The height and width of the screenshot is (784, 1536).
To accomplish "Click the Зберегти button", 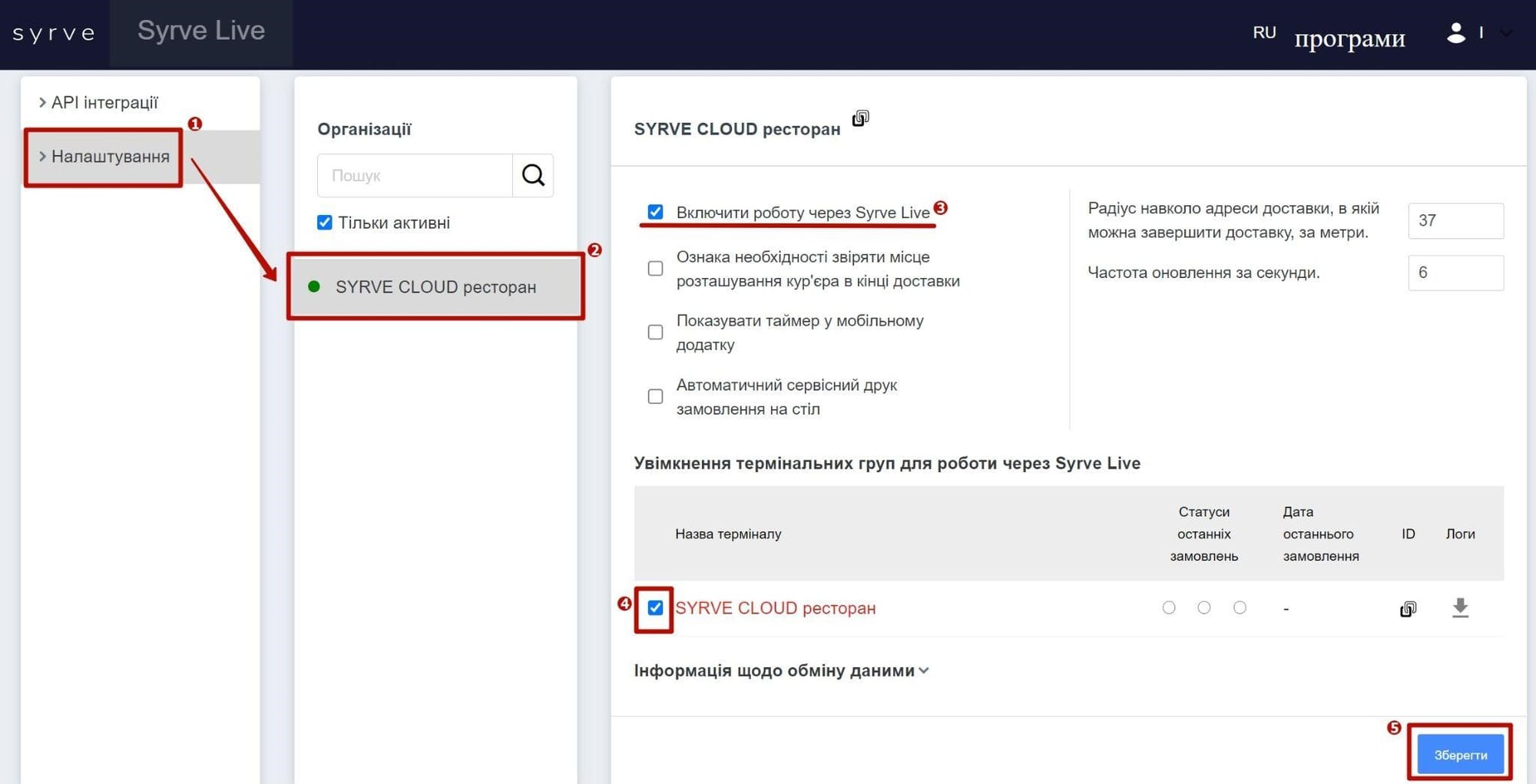I will pos(1460,755).
